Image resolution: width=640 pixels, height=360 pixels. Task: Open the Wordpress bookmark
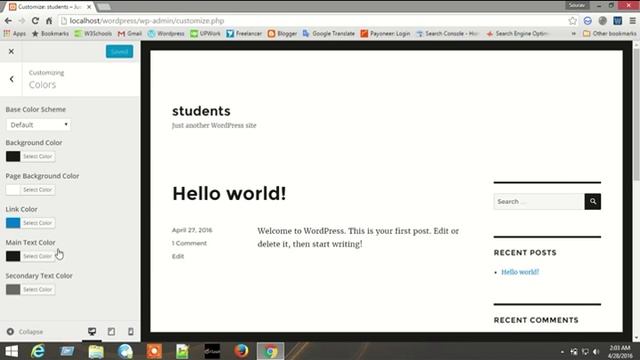[166, 33]
